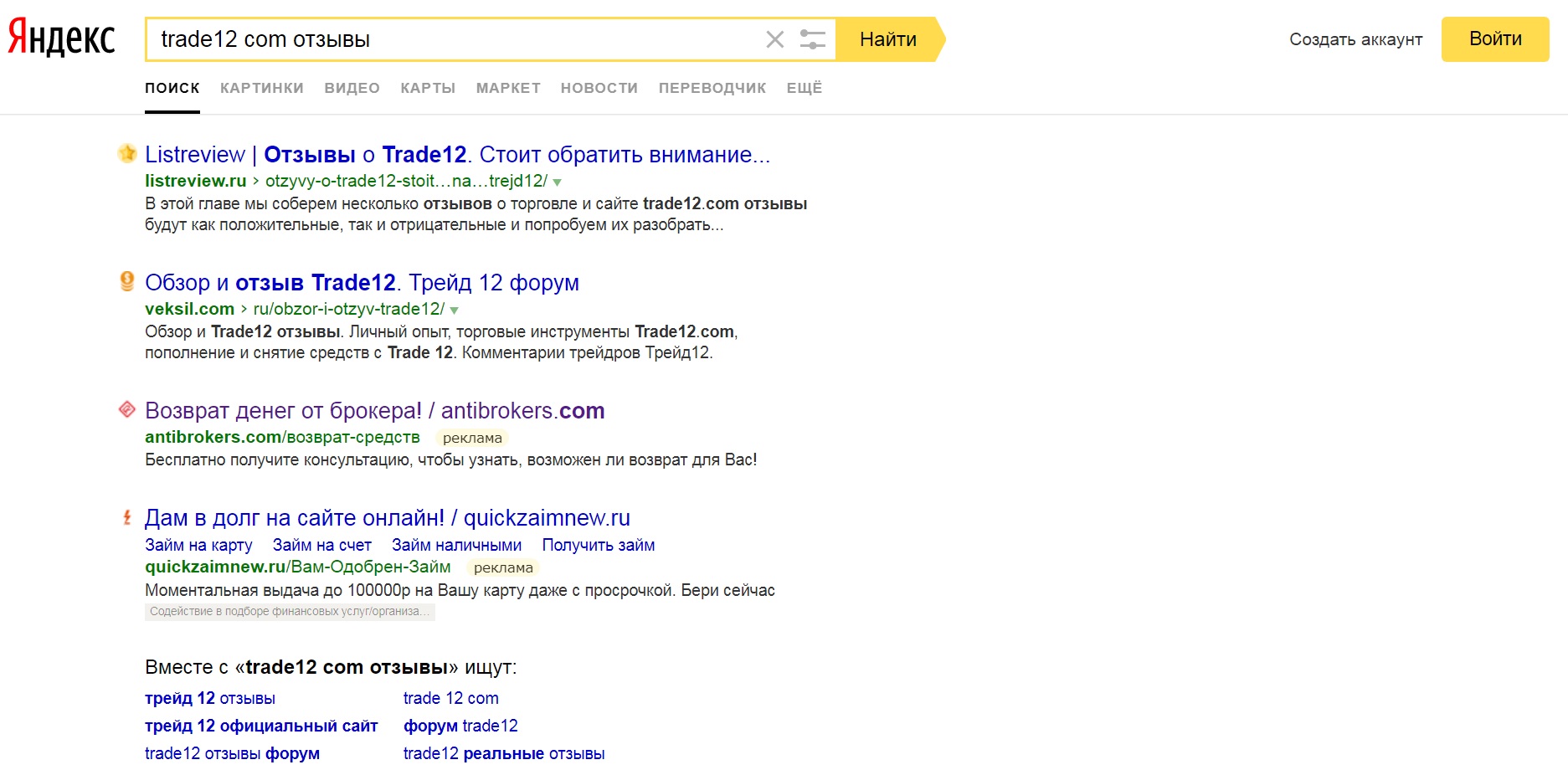1568x770 pixels.
Task: Clear the search query with the X icon
Action: [775, 39]
